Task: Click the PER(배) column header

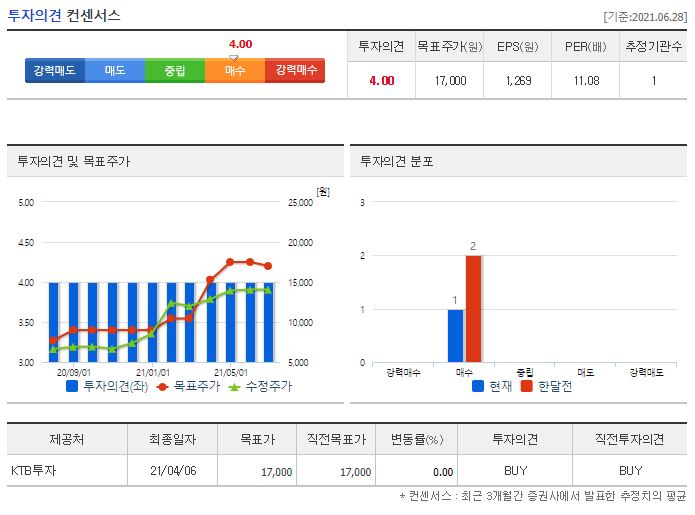Action: 586,47
